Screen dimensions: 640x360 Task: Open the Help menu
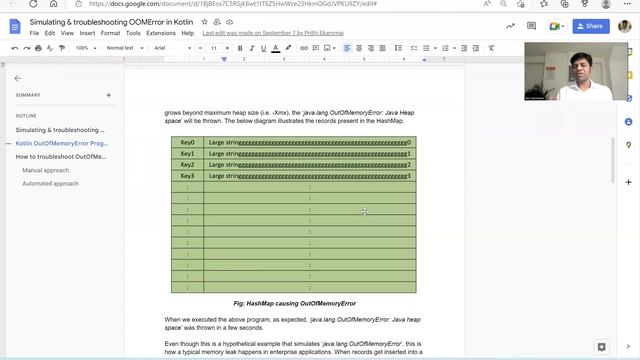coord(188,33)
